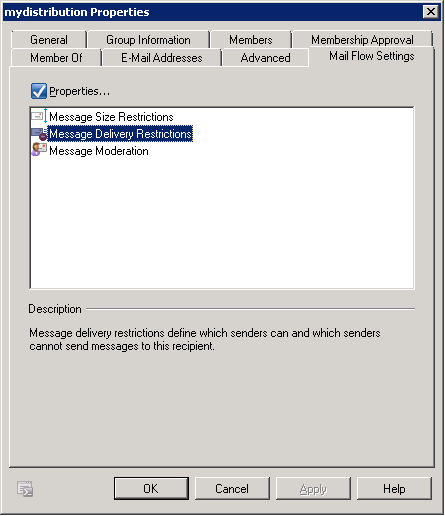Viewport: 445px width, 516px height.
Task: Open the Membership Approval tab
Action: [362, 40]
